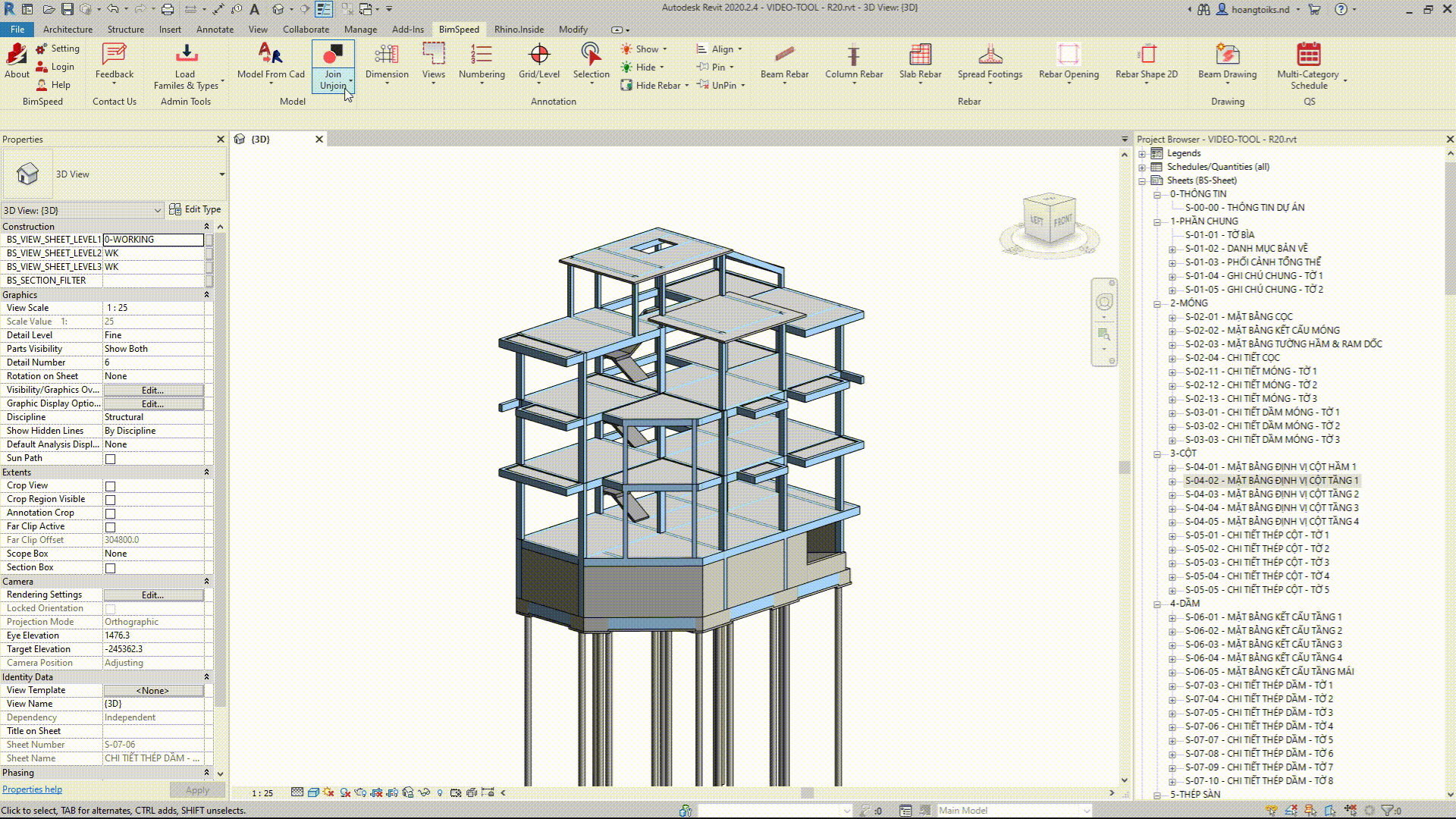
Task: Click the Apply button in Properties
Action: tap(196, 789)
